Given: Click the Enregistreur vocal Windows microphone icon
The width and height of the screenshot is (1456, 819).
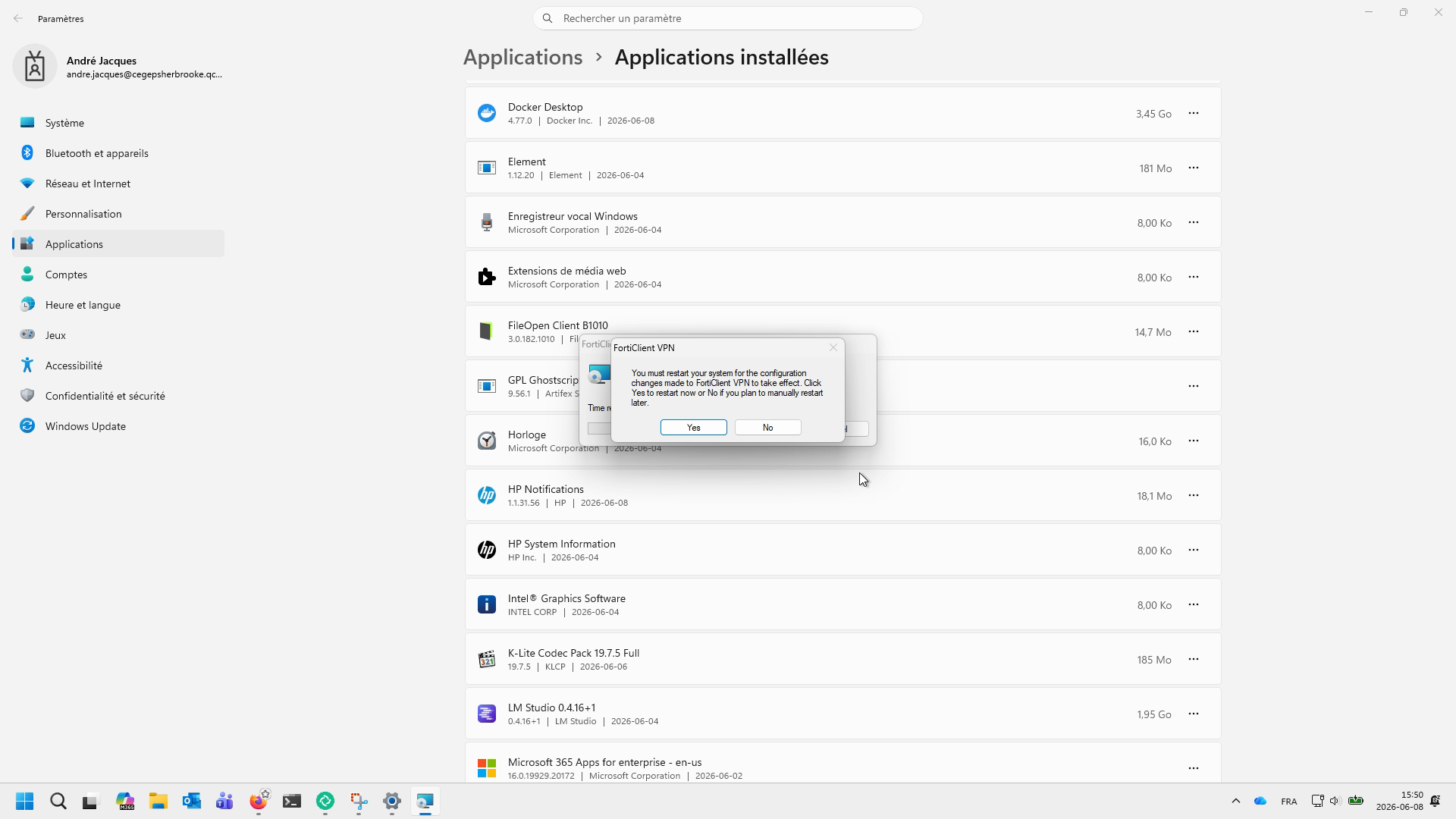Looking at the screenshot, I should [x=487, y=222].
